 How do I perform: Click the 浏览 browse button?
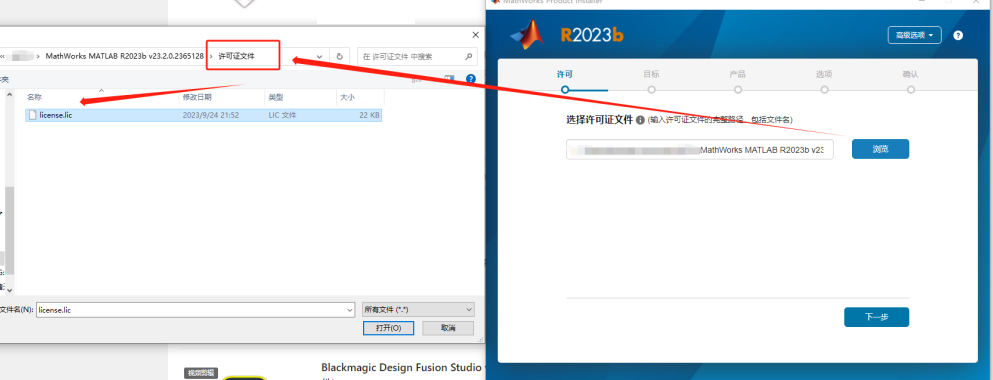coord(880,149)
